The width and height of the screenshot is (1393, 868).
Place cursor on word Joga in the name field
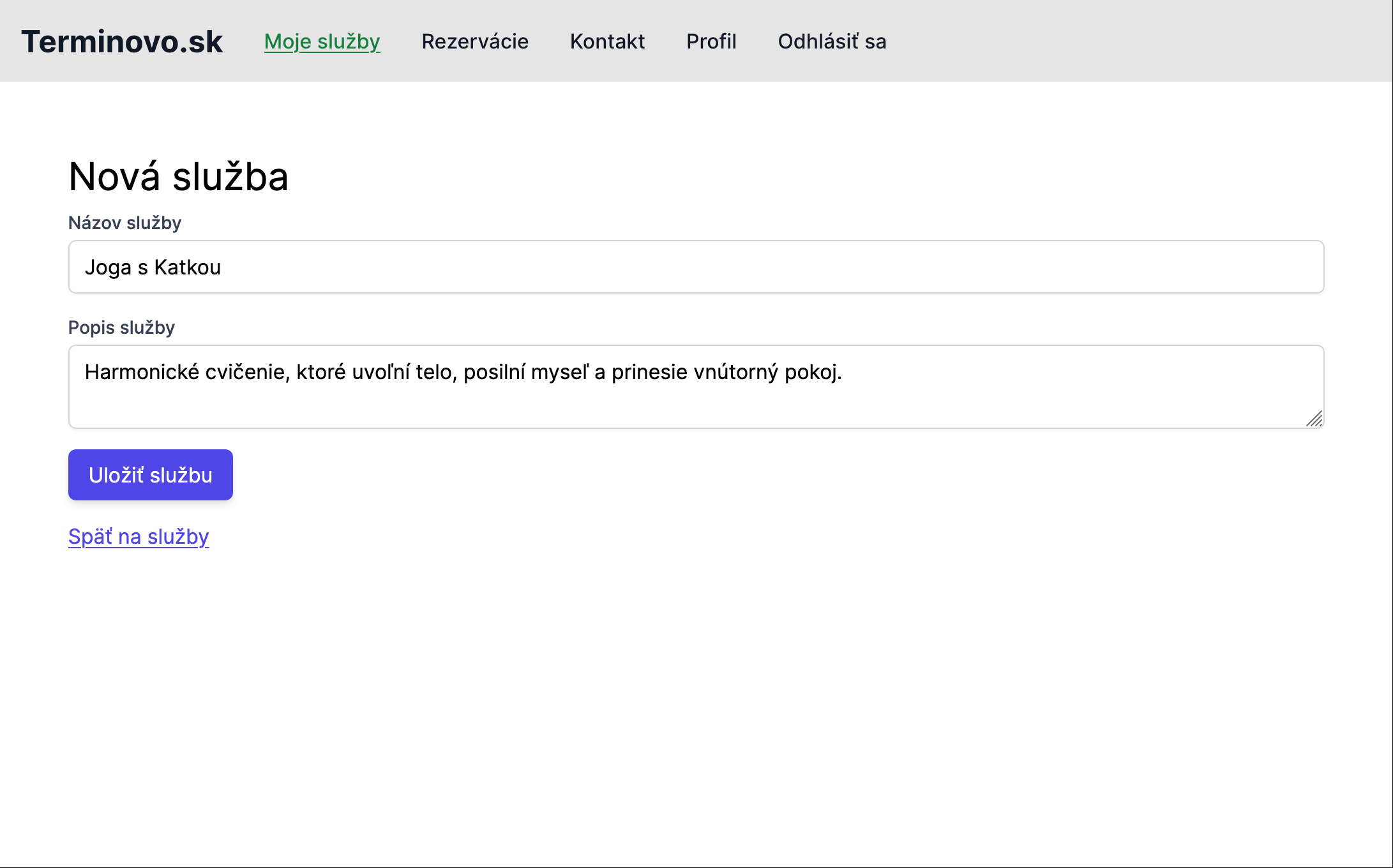point(107,267)
